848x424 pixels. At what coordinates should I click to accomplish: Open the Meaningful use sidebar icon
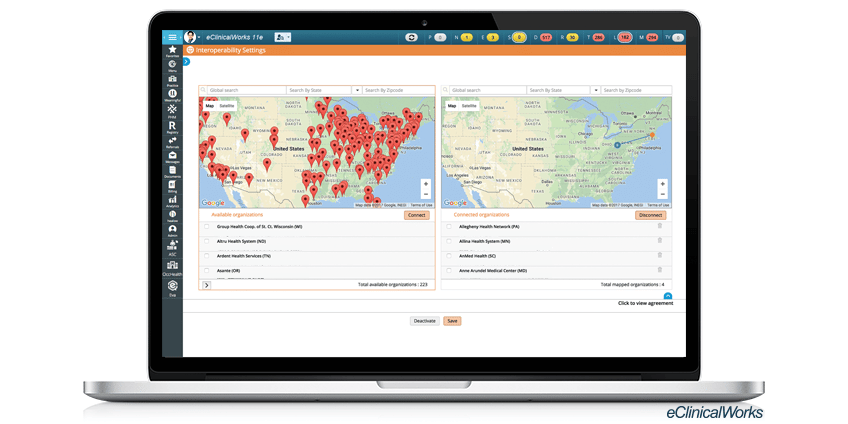[x=173, y=95]
